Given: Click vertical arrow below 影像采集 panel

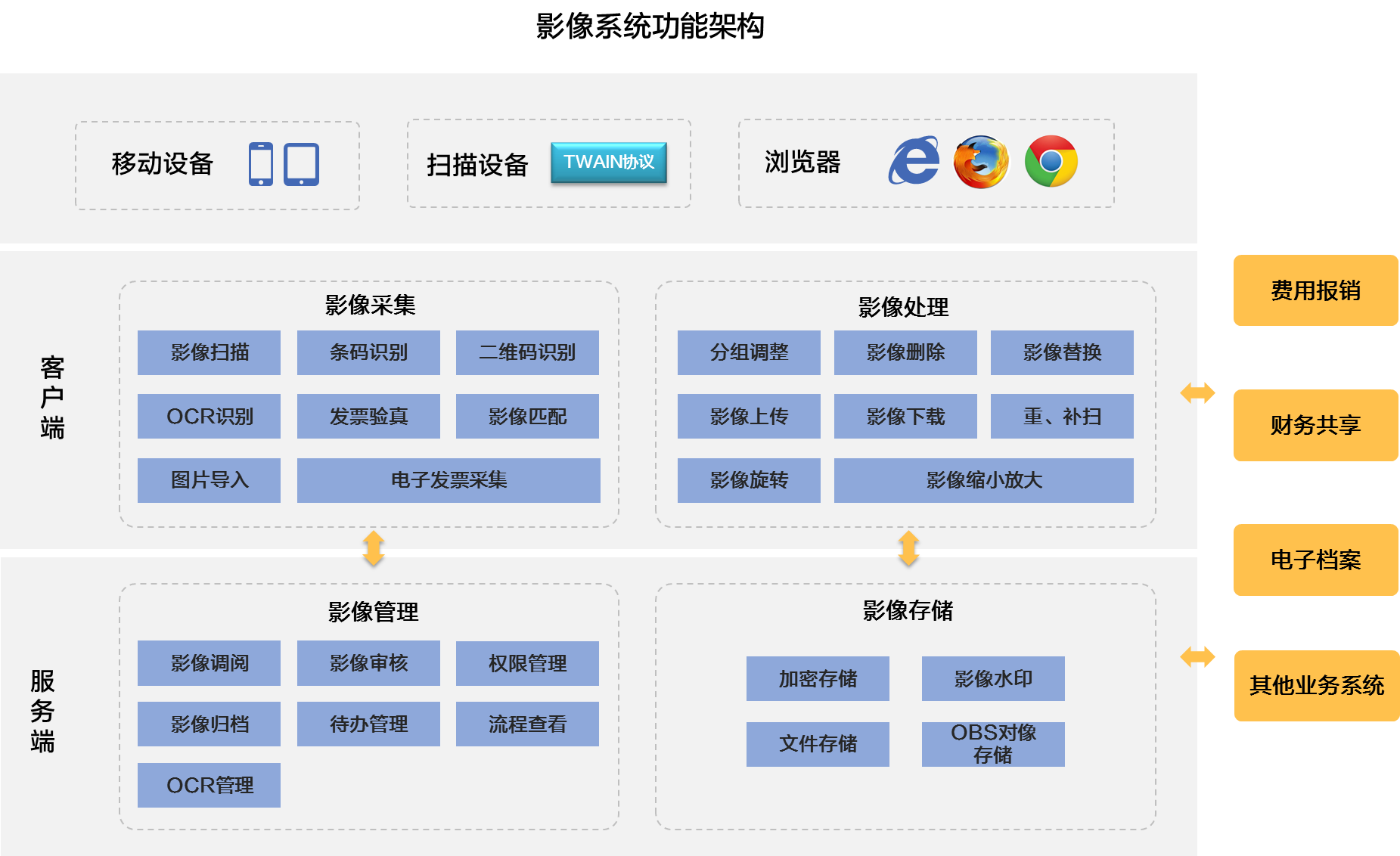Looking at the screenshot, I should (374, 549).
